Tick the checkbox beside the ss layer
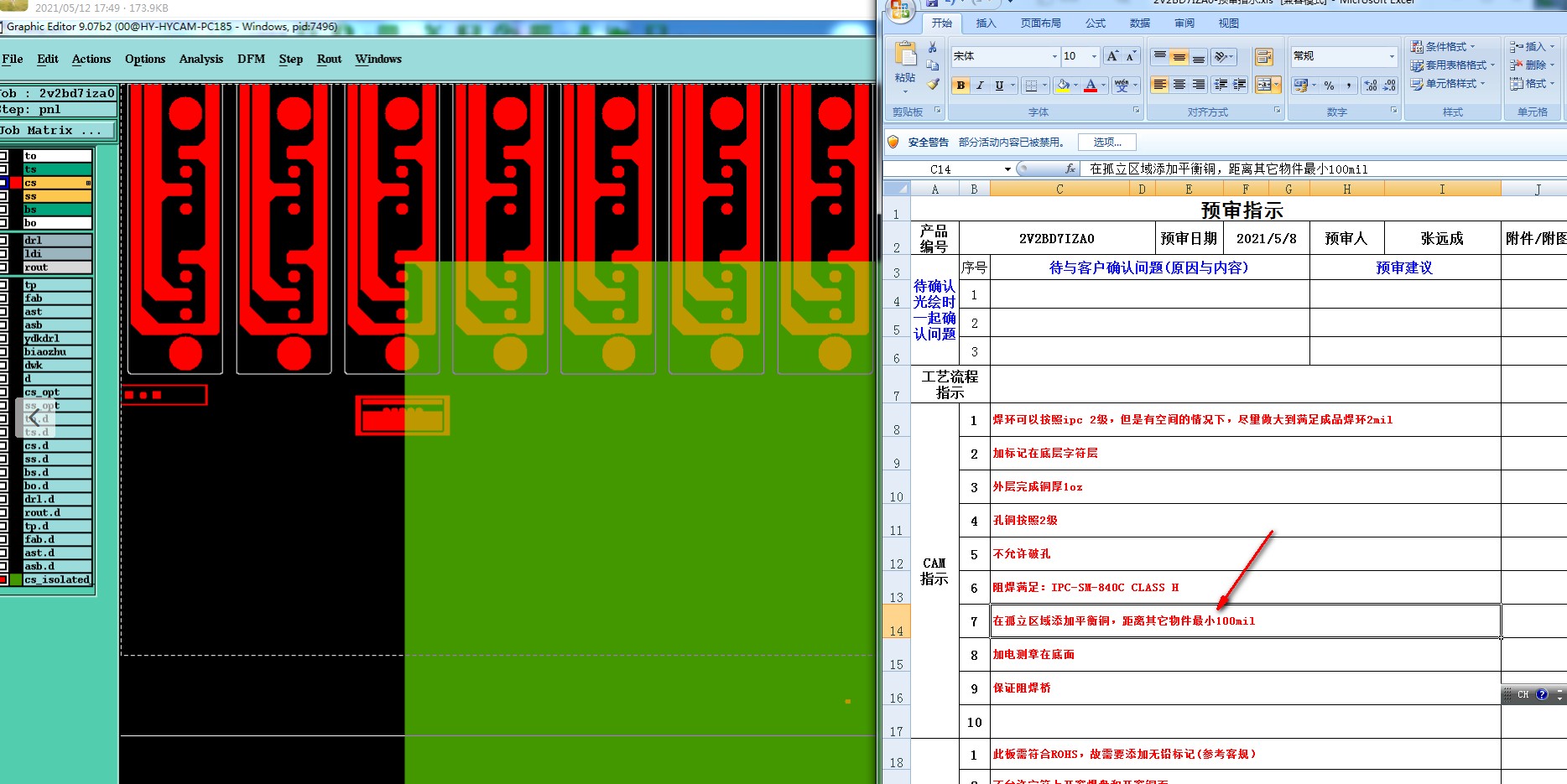The width and height of the screenshot is (1567, 784). click(x=3, y=196)
